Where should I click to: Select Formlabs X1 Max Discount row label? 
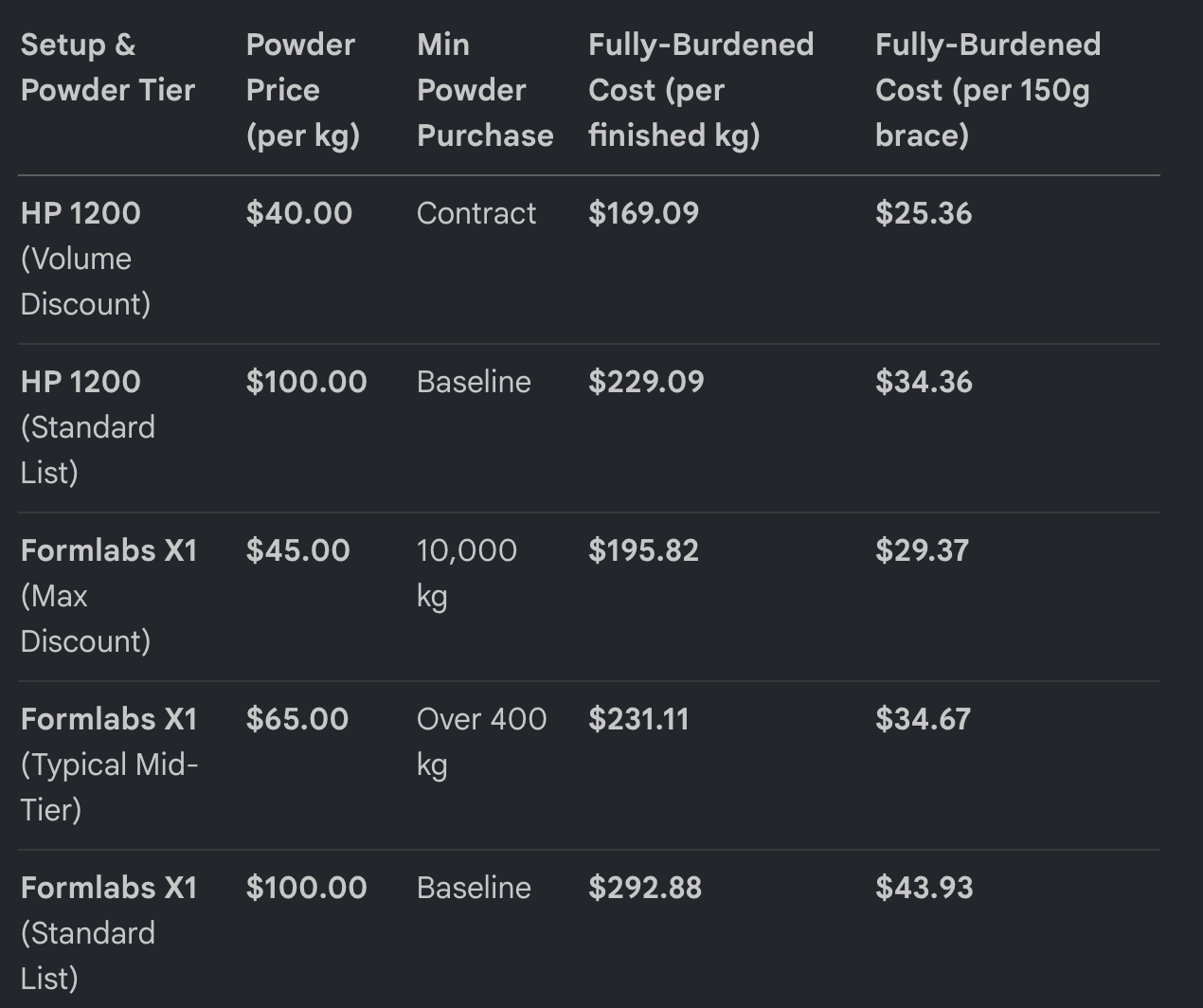(x=109, y=596)
